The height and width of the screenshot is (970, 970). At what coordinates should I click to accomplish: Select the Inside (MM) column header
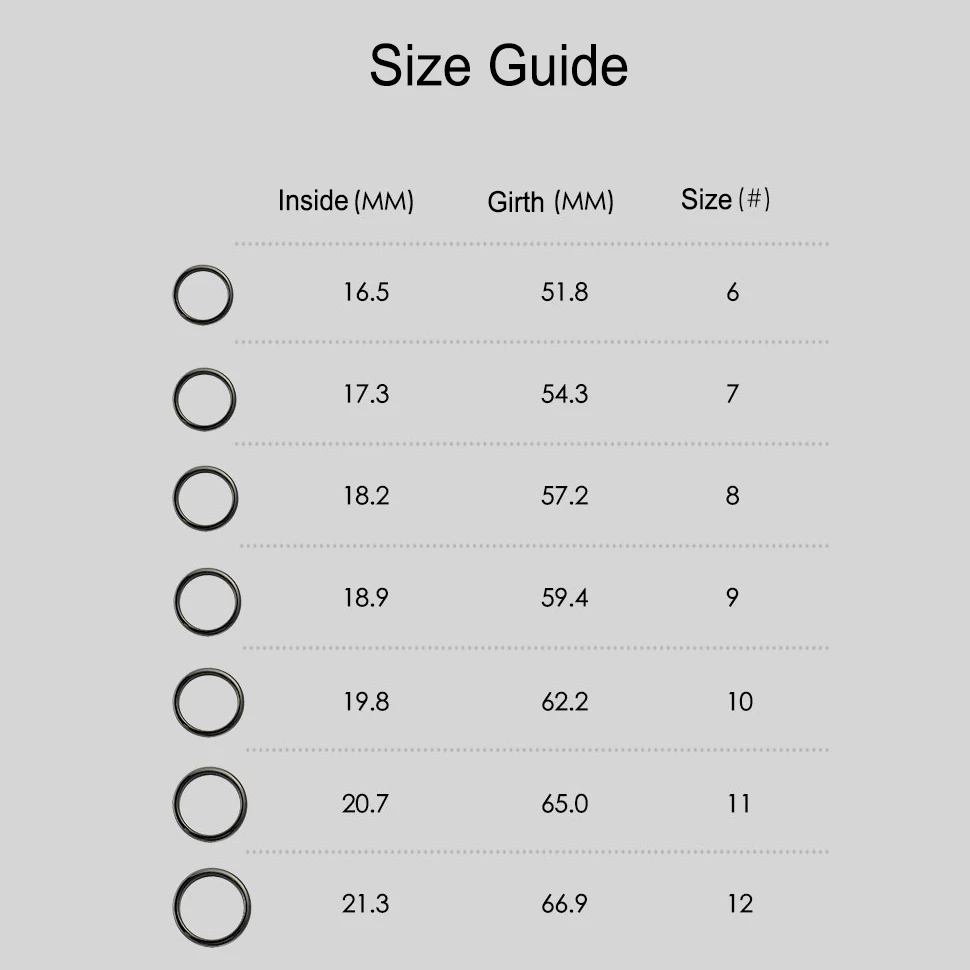345,201
